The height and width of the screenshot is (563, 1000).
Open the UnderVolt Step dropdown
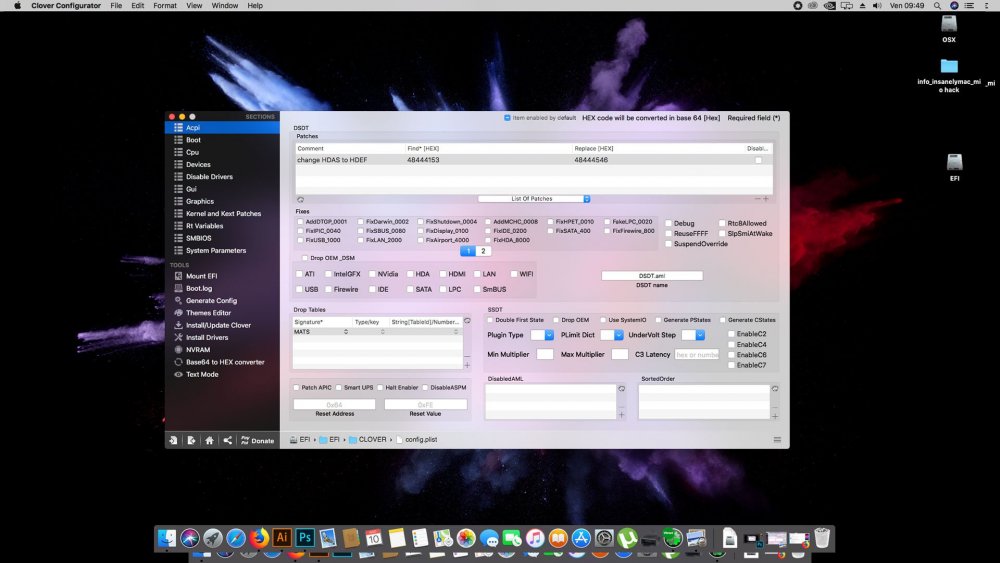tap(693, 335)
